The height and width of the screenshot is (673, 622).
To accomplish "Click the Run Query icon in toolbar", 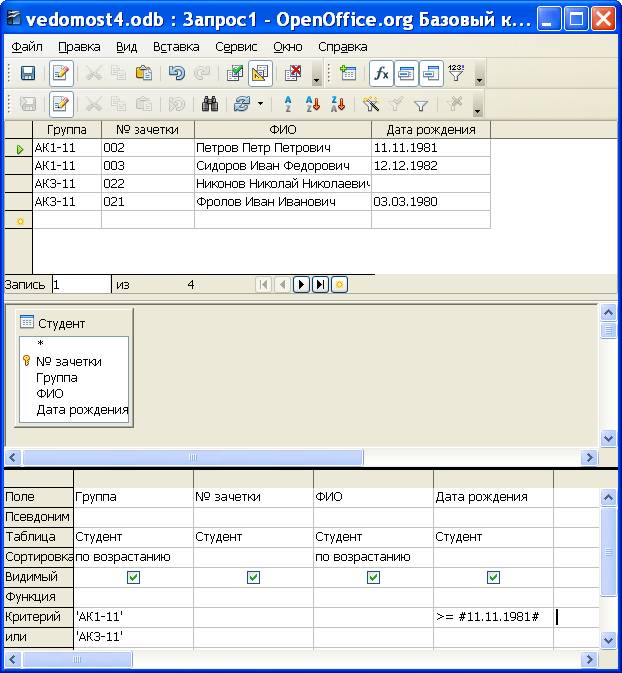I will (235, 73).
